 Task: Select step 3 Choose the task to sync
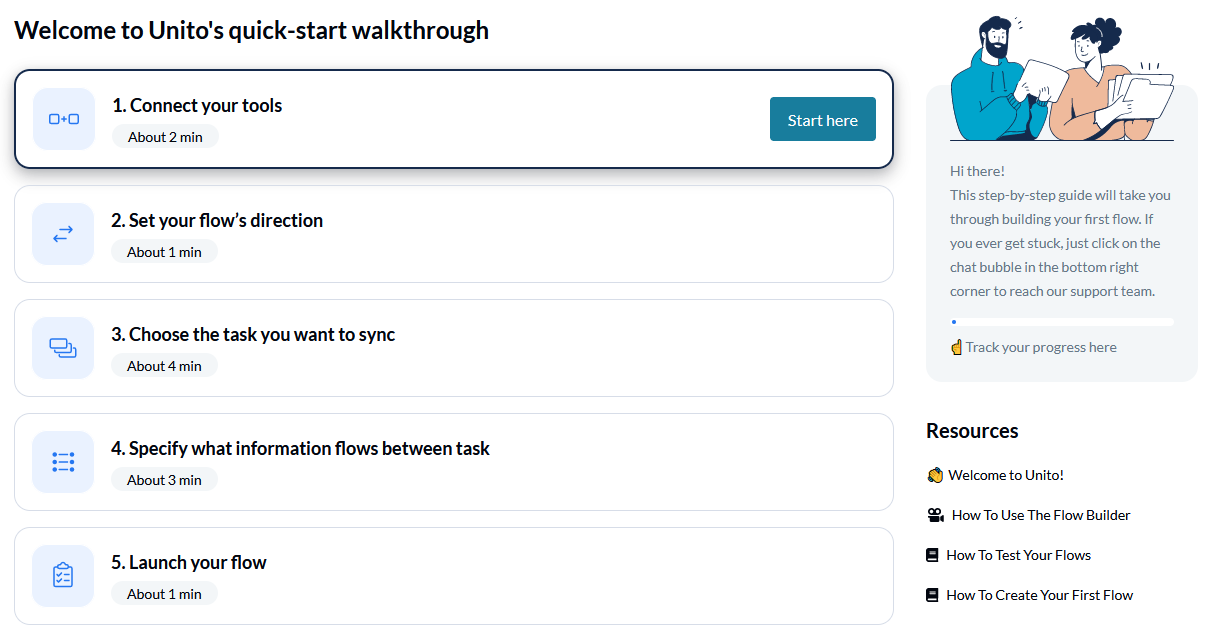(x=454, y=348)
